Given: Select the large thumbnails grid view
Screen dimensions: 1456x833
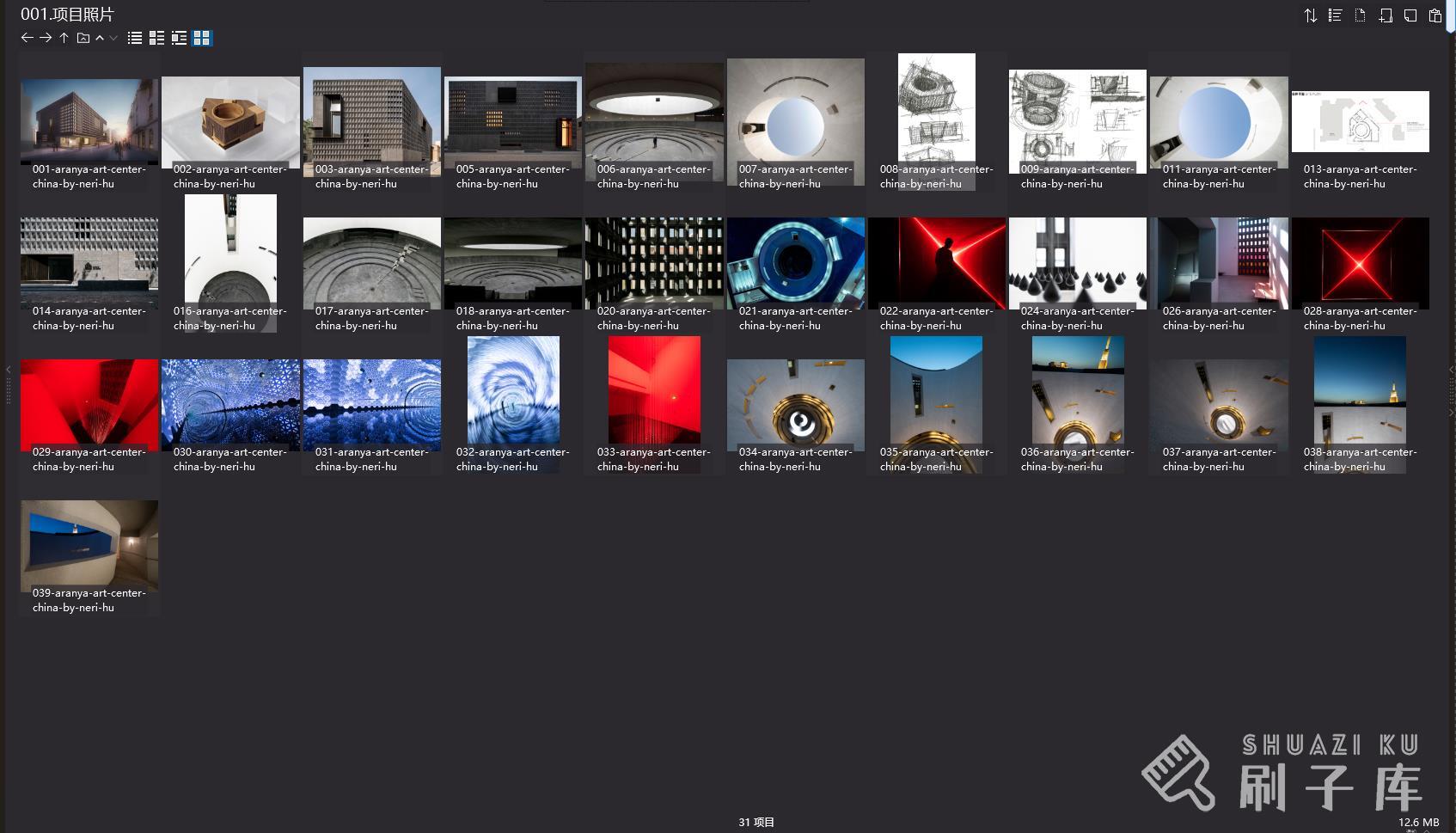Looking at the screenshot, I should (202, 38).
